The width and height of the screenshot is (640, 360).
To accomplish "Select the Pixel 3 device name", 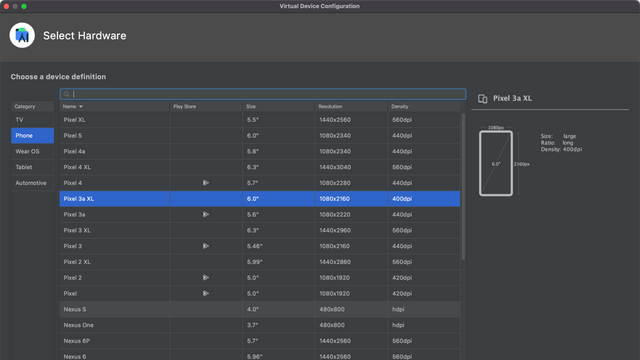I will pyautogui.click(x=73, y=246).
